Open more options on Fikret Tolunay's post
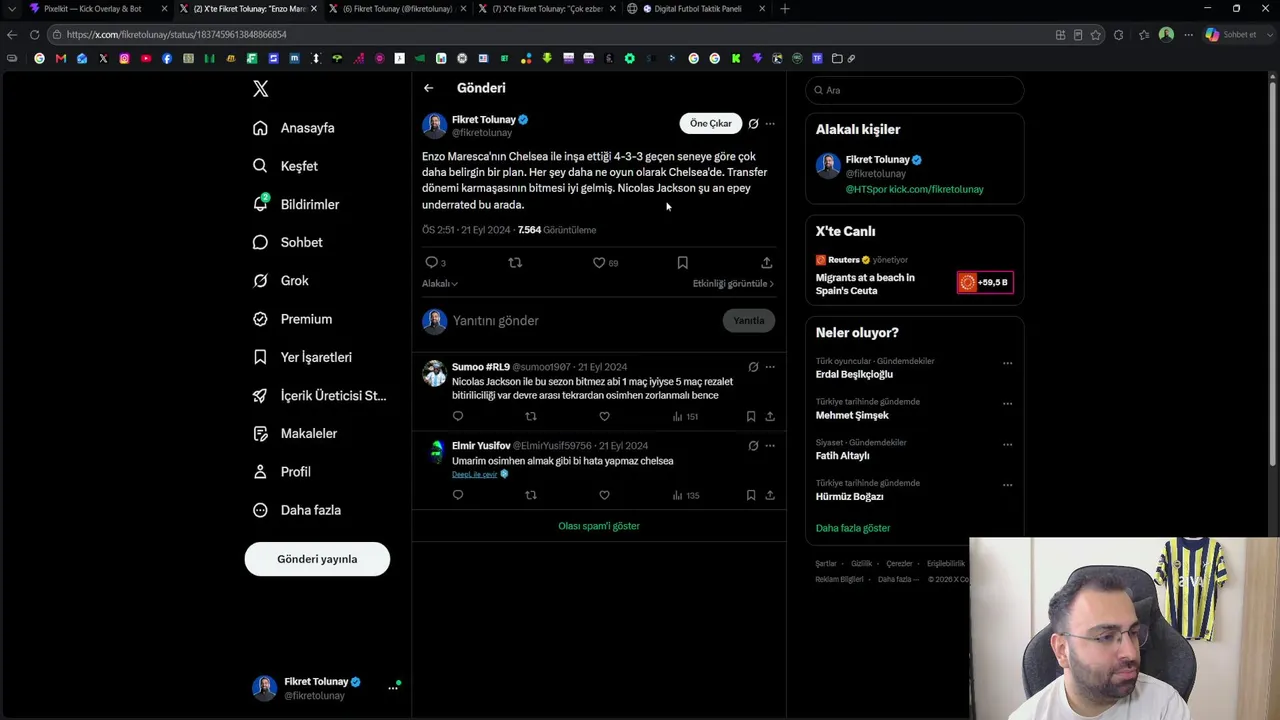 point(770,124)
